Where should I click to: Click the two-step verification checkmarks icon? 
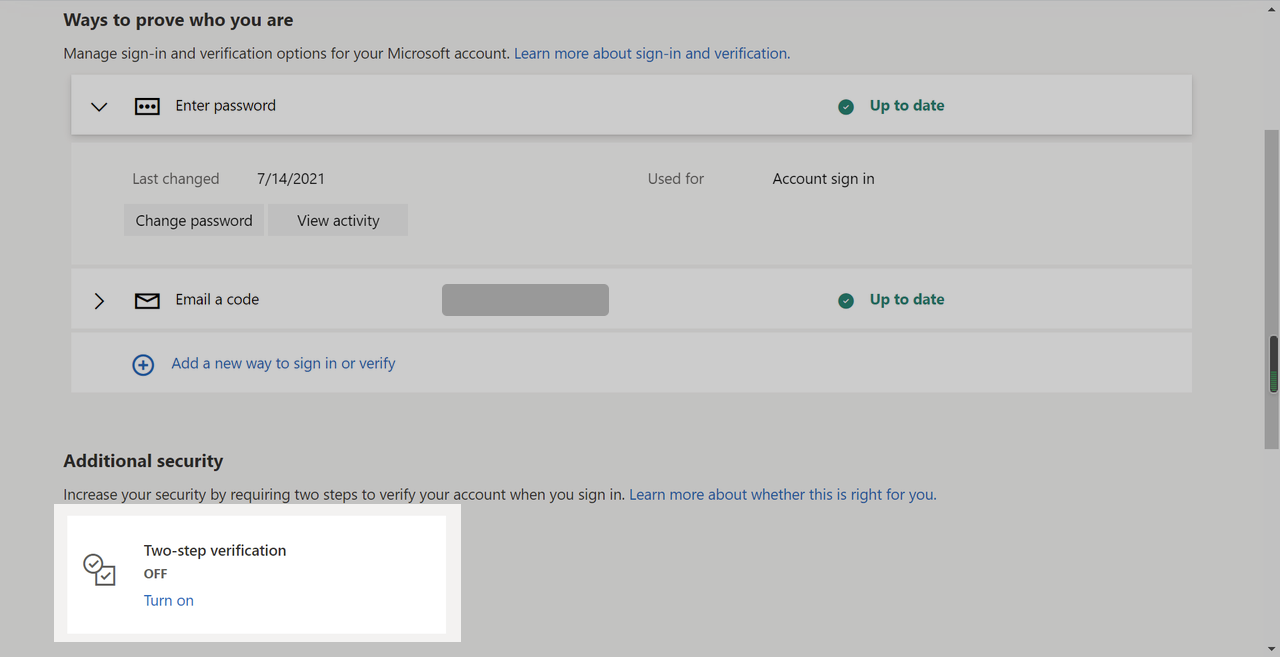click(100, 570)
